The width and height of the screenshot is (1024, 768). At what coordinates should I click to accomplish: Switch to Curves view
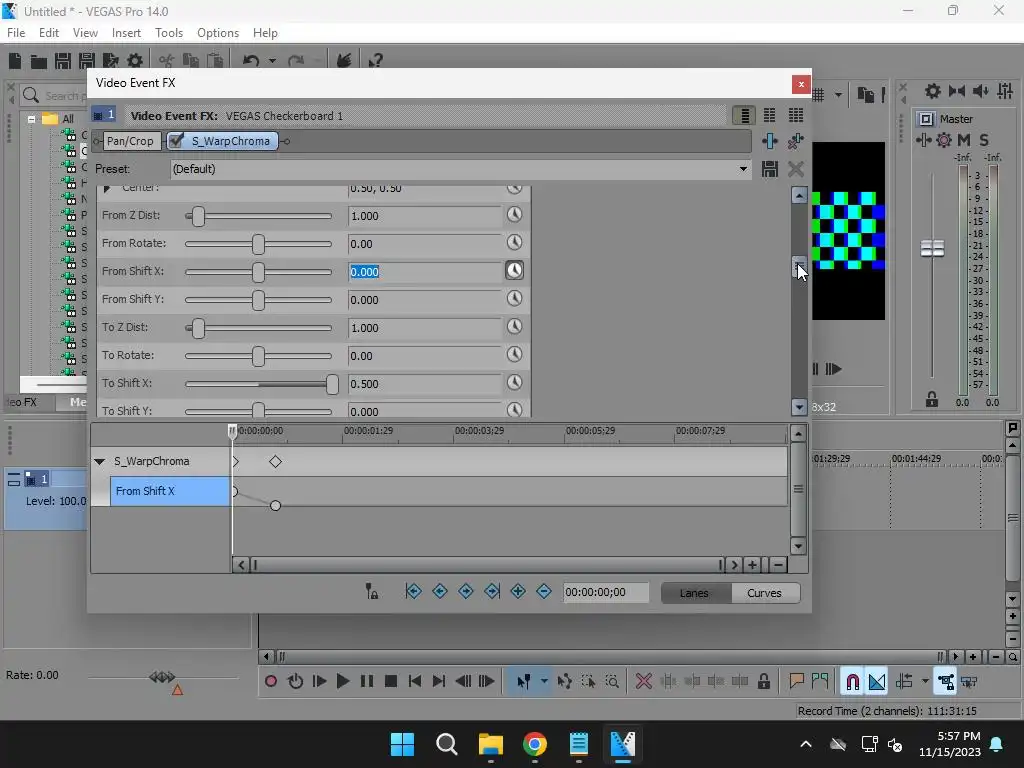[765, 593]
